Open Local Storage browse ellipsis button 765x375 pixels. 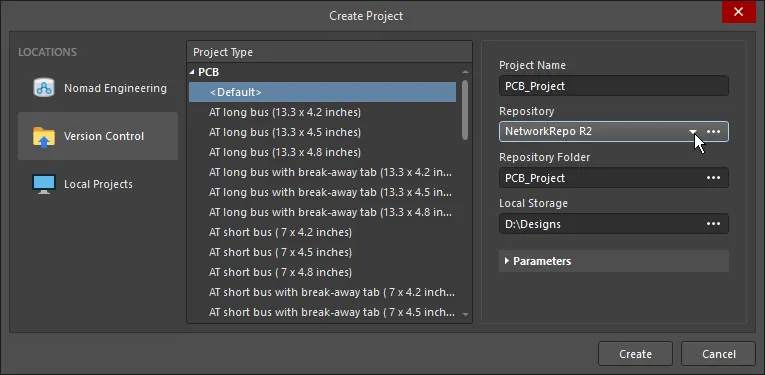tap(713, 224)
